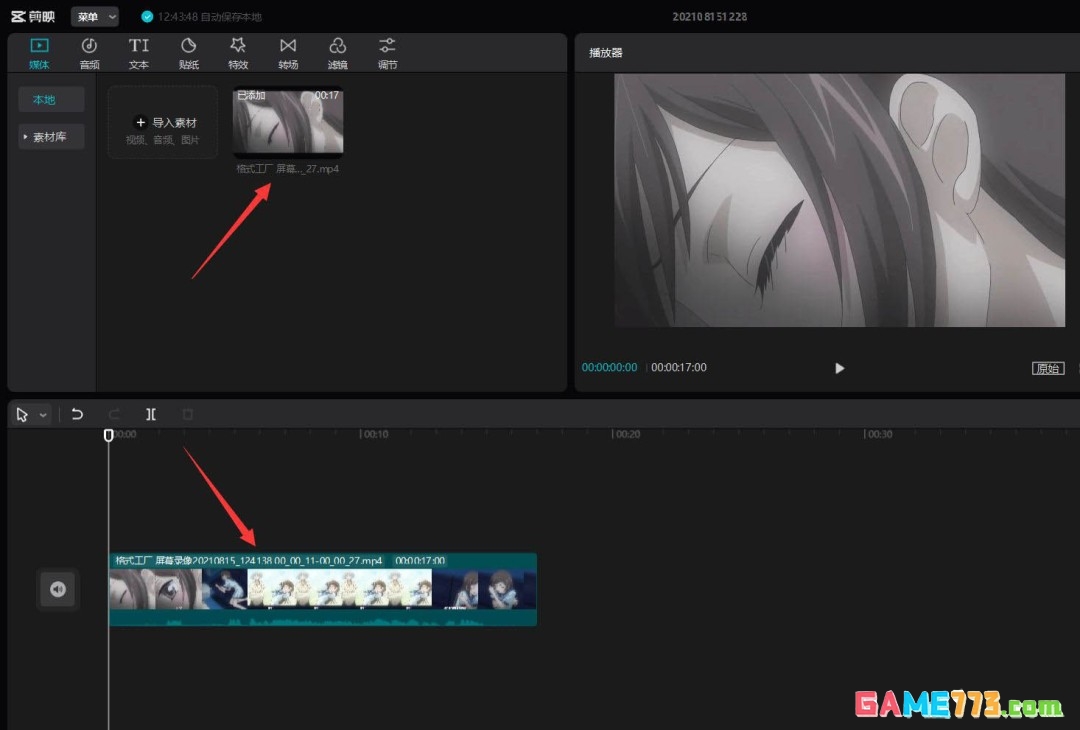
Task: Click the clip audio waveform strip
Action: click(x=322, y=618)
